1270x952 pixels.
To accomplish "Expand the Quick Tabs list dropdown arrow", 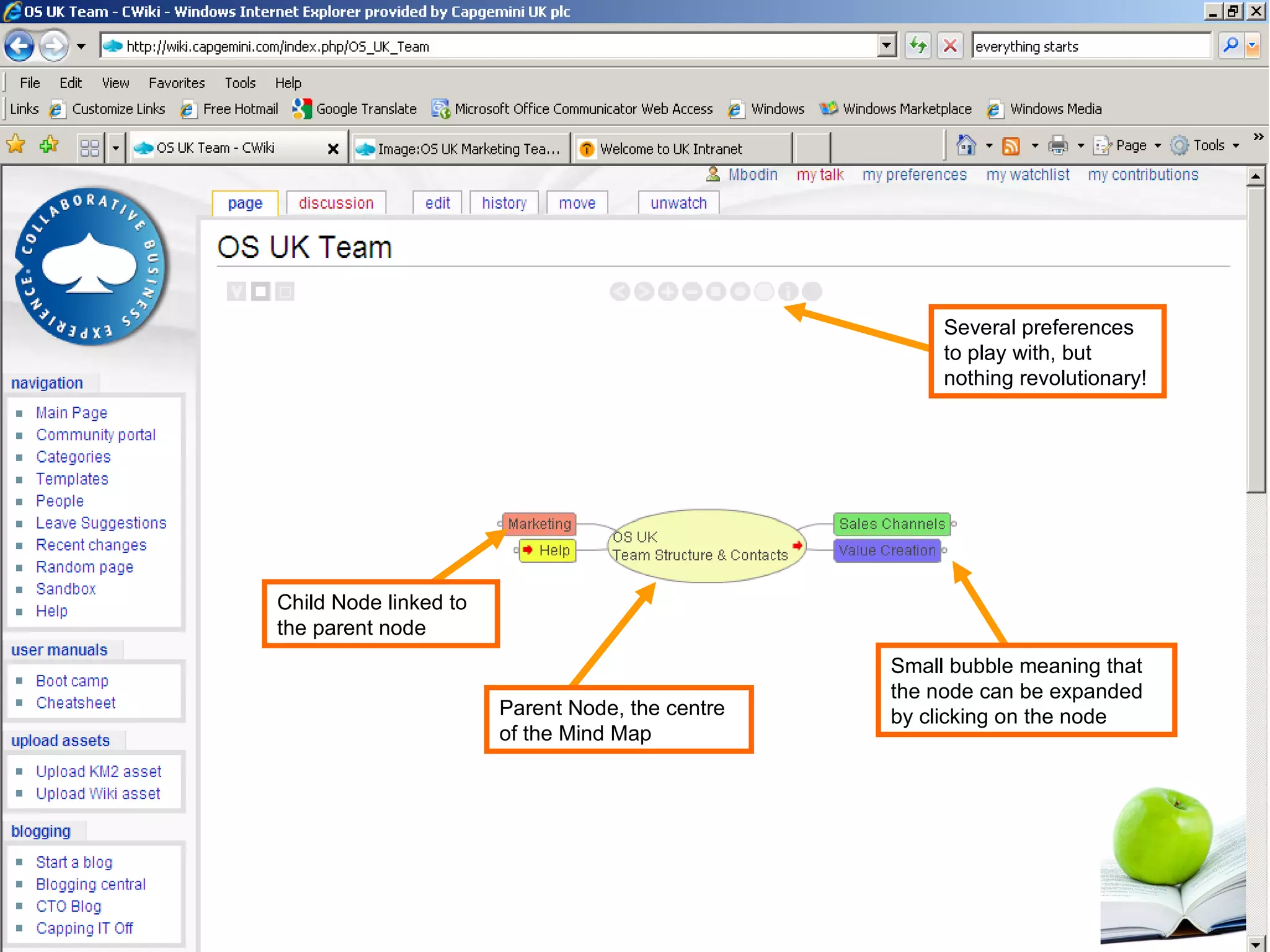I will point(115,149).
